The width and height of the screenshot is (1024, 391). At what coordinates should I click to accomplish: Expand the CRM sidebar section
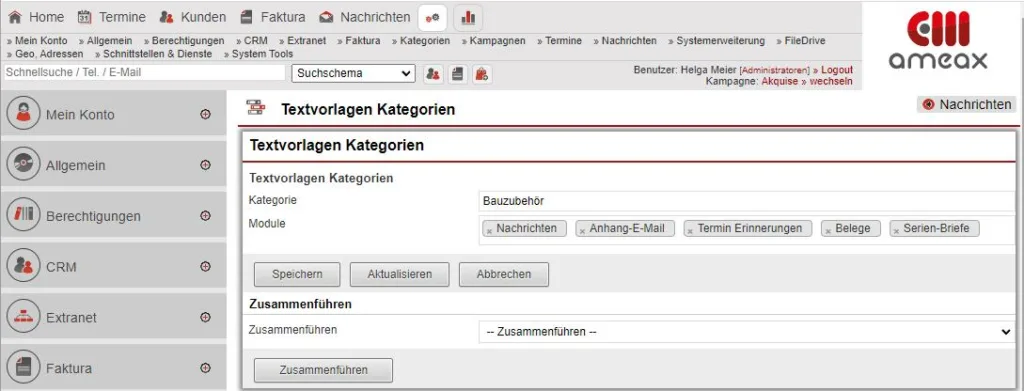205,266
